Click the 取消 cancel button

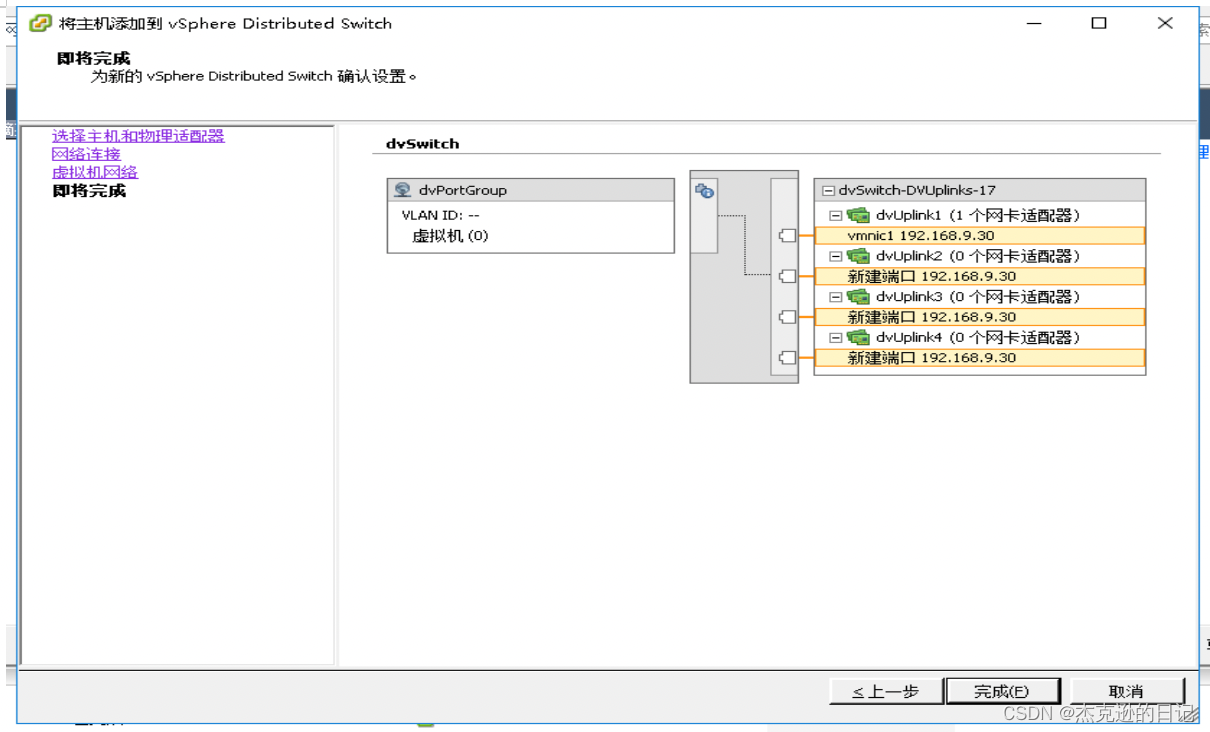[1126, 691]
